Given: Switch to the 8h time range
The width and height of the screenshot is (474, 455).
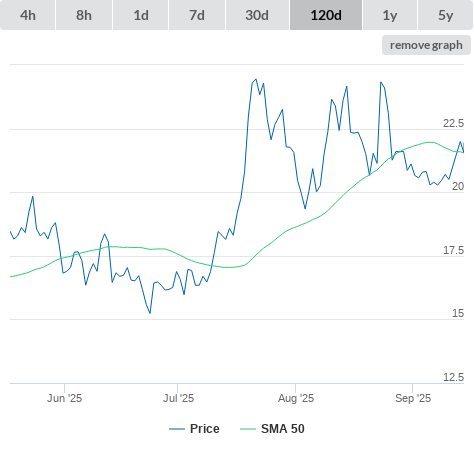Looking at the screenshot, I should (x=84, y=15).
